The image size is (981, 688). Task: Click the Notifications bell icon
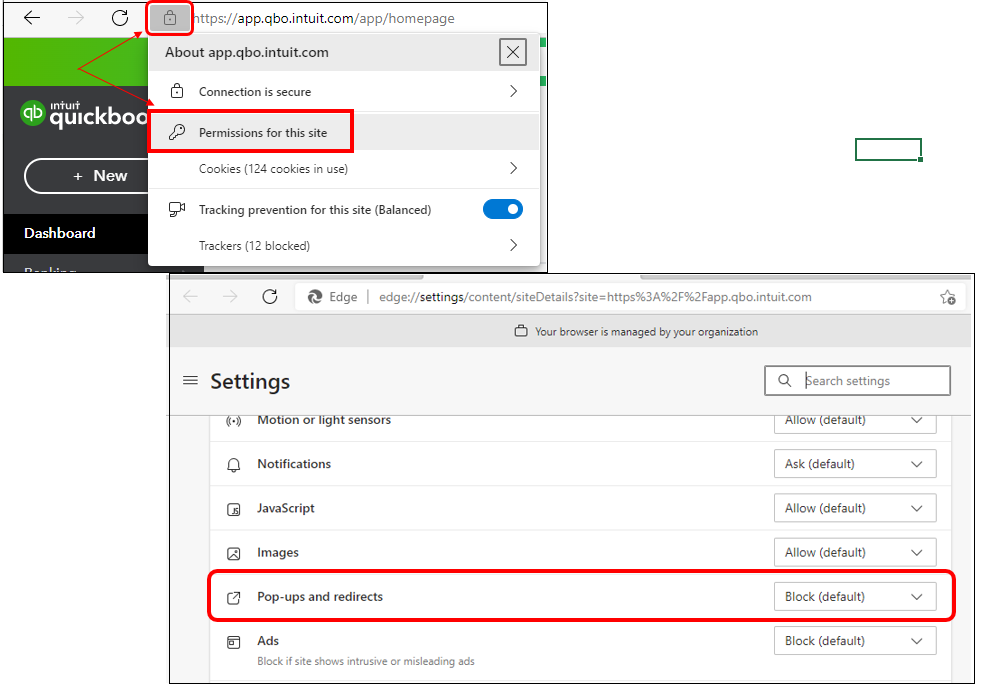point(233,465)
